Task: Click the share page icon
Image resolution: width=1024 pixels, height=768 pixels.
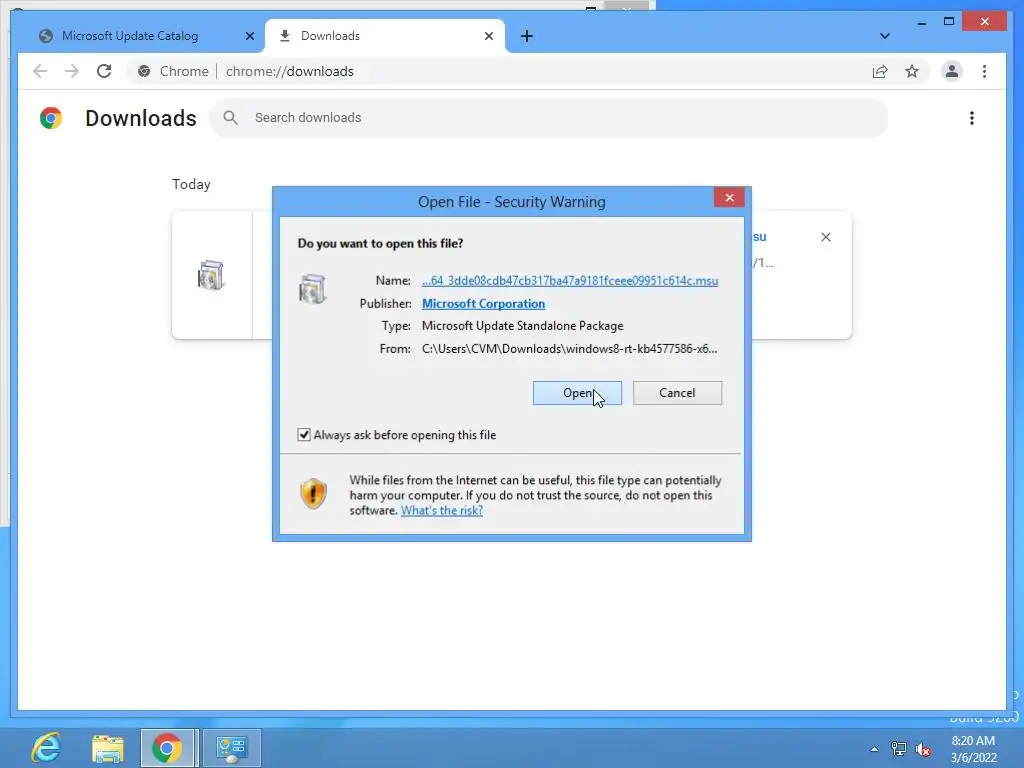Action: pos(880,71)
